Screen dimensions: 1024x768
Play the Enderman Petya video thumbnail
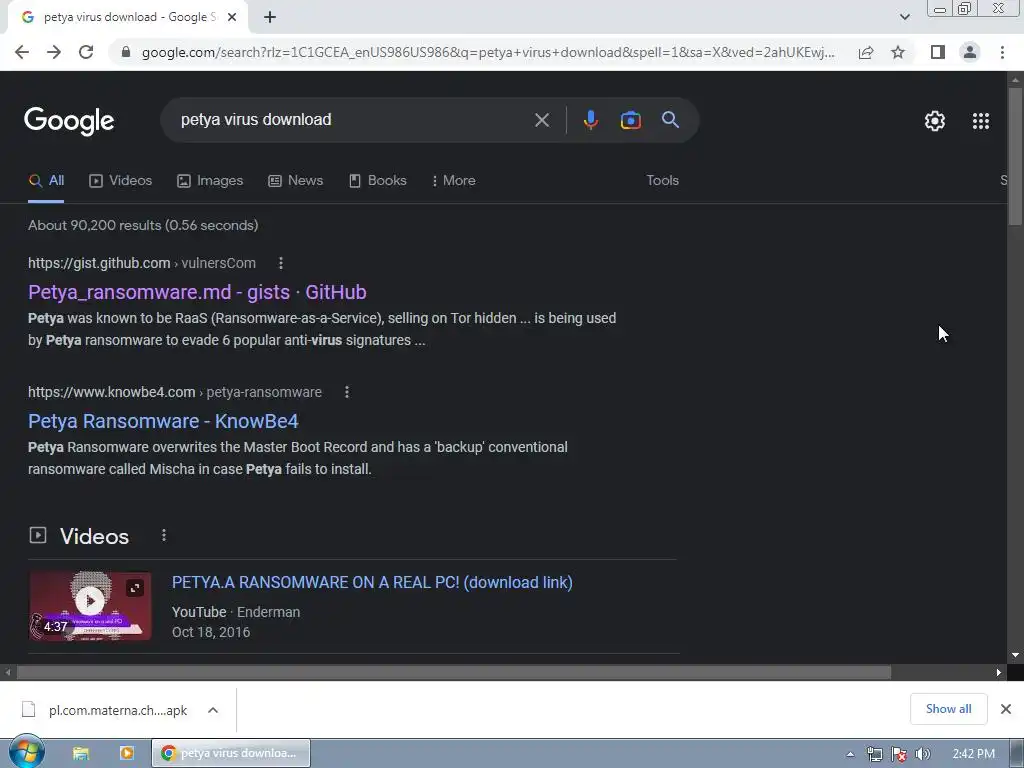click(90, 606)
